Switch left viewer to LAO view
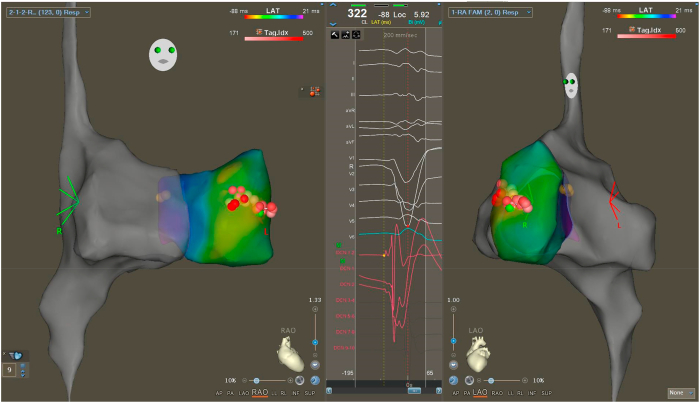The width and height of the screenshot is (700, 403). [x=243, y=393]
